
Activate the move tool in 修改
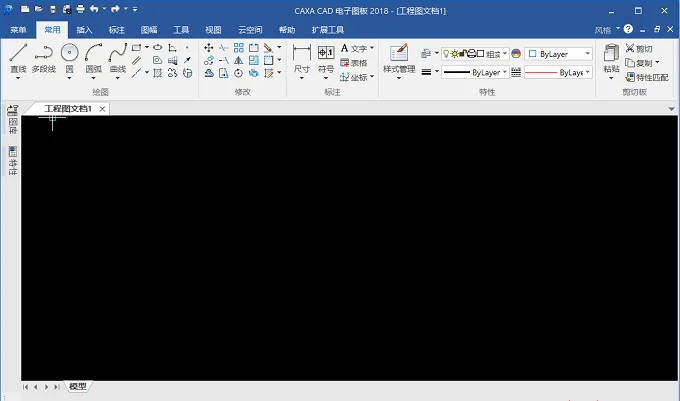click(x=209, y=48)
